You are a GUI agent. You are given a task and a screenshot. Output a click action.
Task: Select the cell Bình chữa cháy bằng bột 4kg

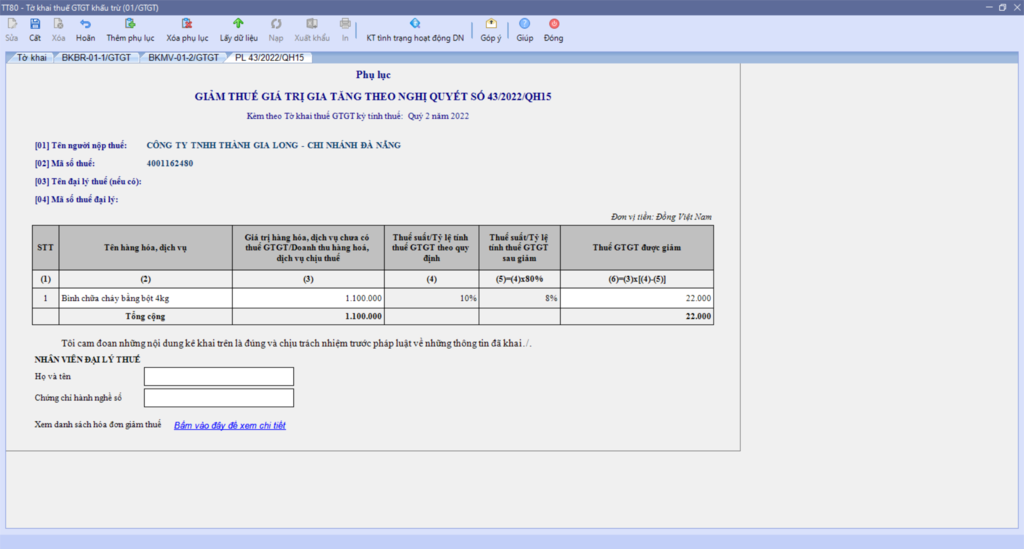tap(145, 298)
